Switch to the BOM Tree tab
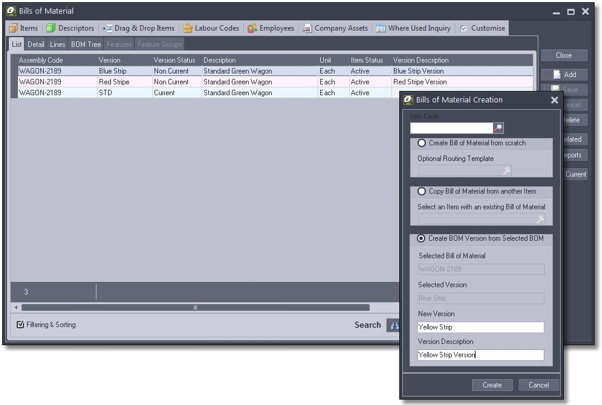This screenshot has height=405, width=602. 86,45
